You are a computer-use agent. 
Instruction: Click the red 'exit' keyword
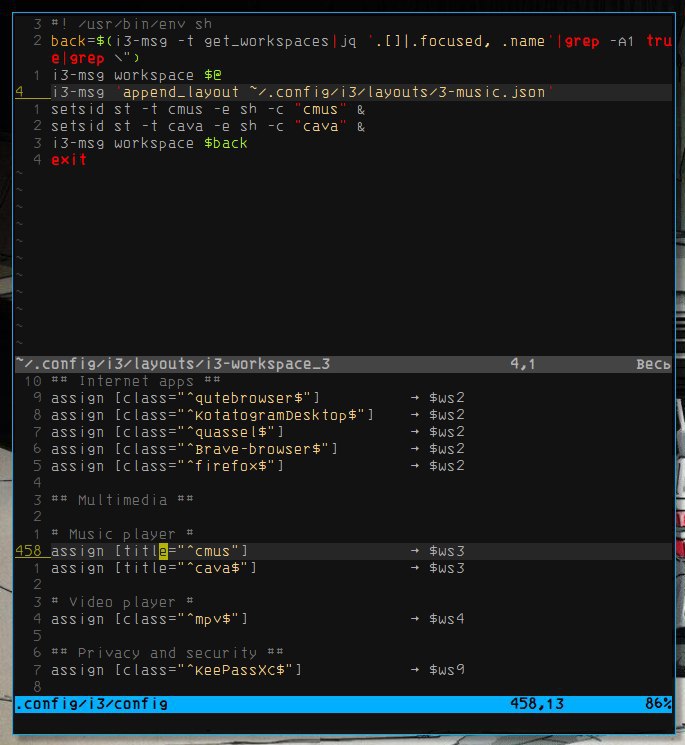pyautogui.click(x=69, y=160)
